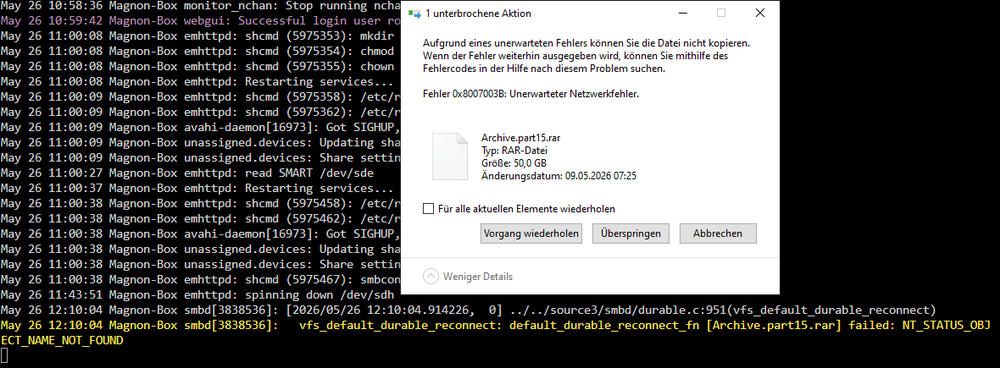This screenshot has width=1000, height=368.
Task: Collapse details with Weniger Details chevron
Action: pyautogui.click(x=431, y=276)
